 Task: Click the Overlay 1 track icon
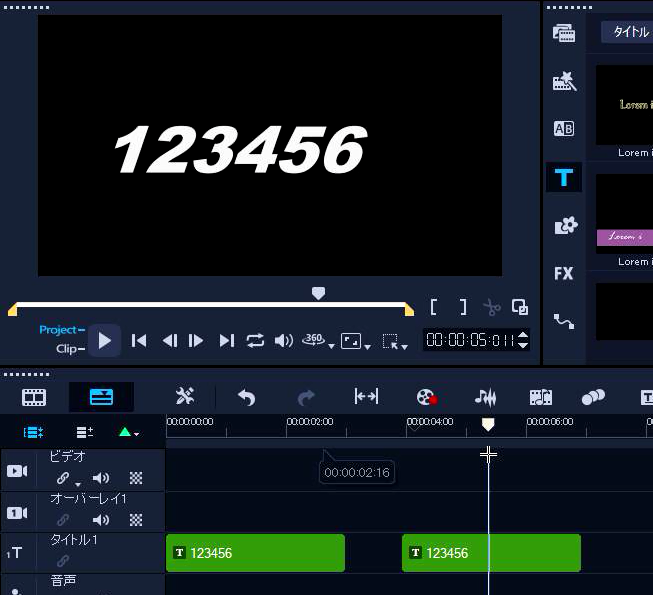click(x=17, y=513)
